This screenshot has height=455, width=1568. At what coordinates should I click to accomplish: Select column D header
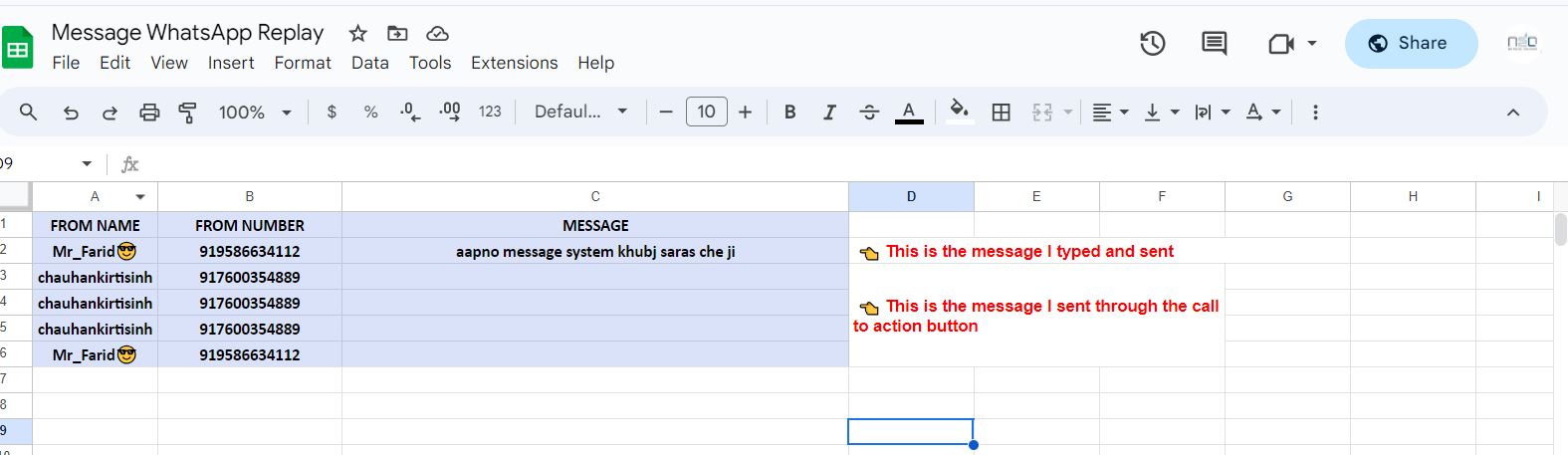click(x=911, y=196)
